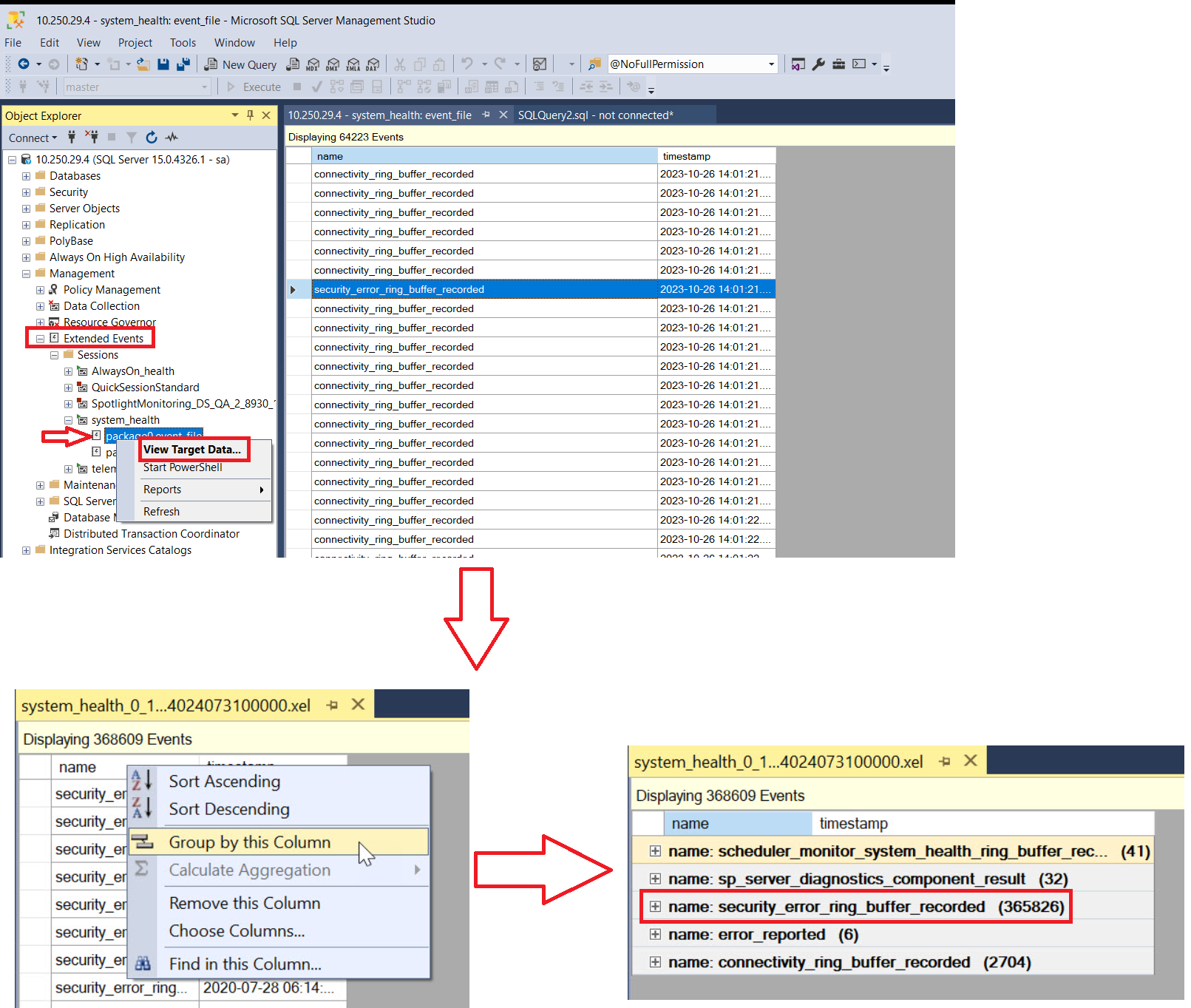The image size is (1191, 1008).
Task: Click the activity monitor icon in Object Explorer
Action: pos(172,137)
